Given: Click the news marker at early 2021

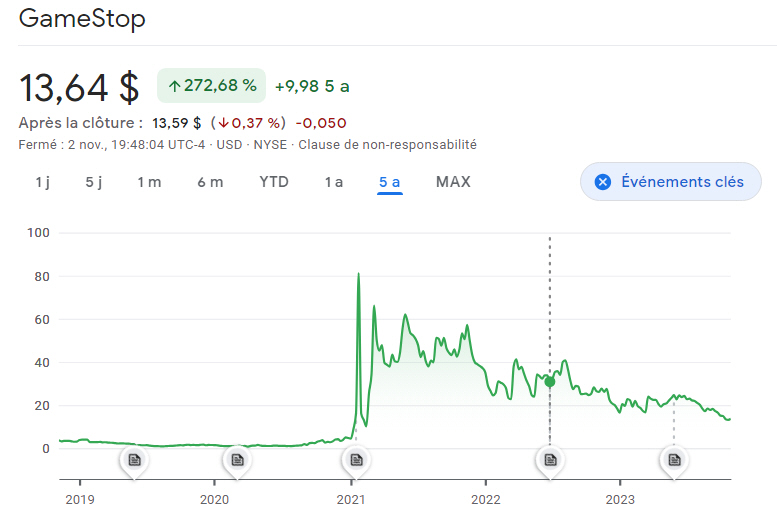Looking at the screenshot, I should (354, 459).
